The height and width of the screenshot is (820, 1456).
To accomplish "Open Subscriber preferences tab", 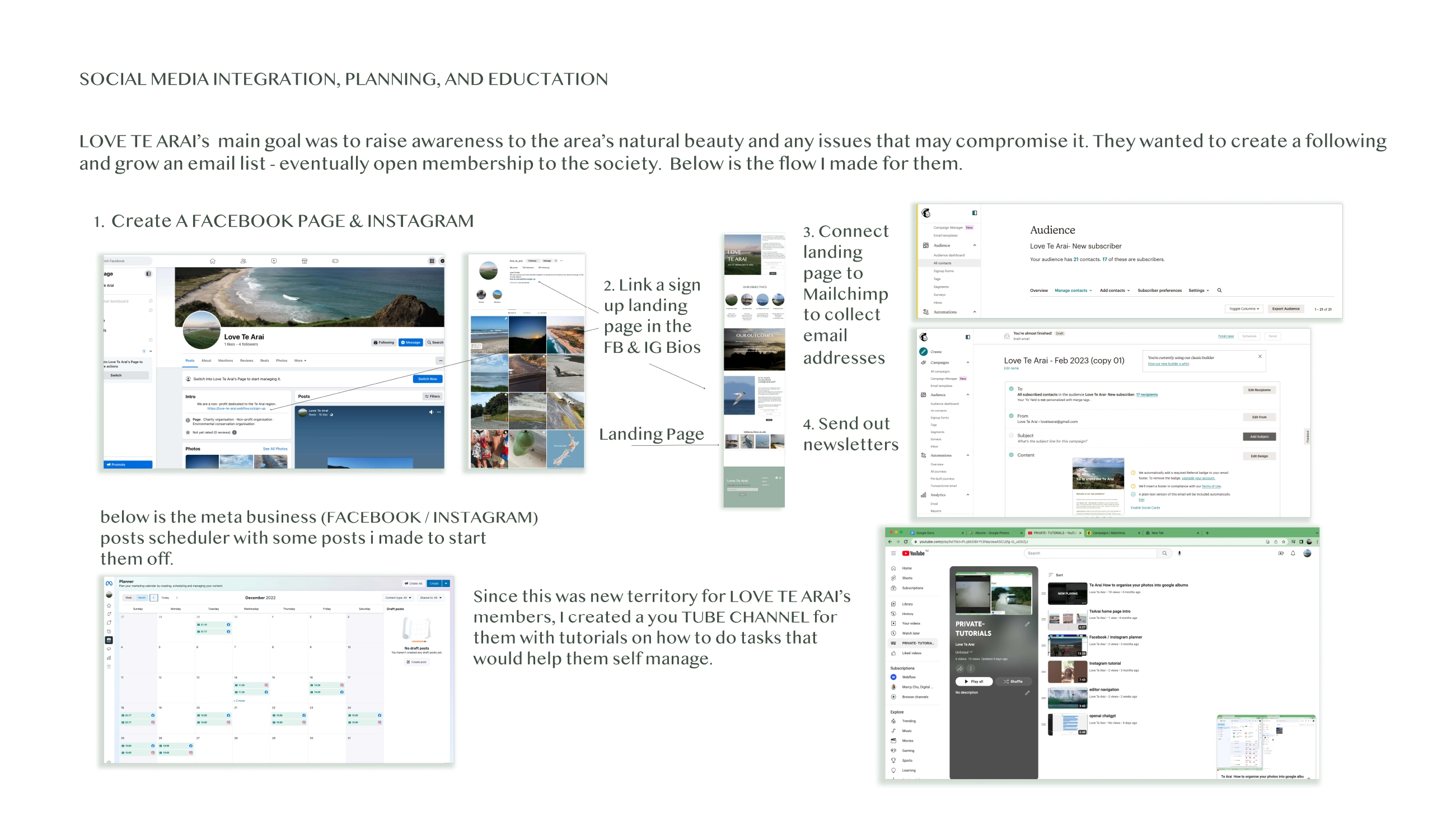I will 1159,290.
